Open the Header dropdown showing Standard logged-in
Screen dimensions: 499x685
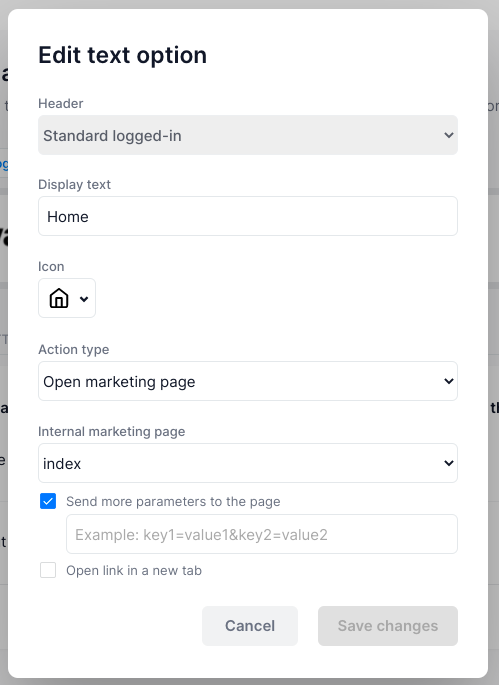tap(248, 135)
